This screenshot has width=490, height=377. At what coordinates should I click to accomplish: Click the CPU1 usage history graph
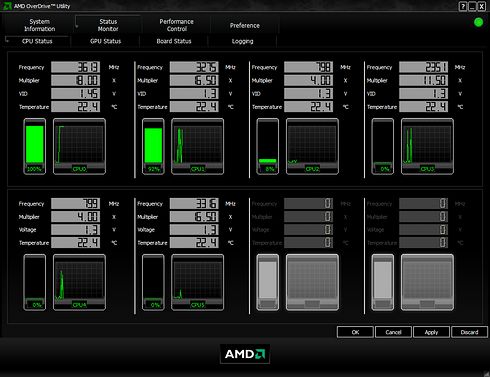[x=197, y=146]
